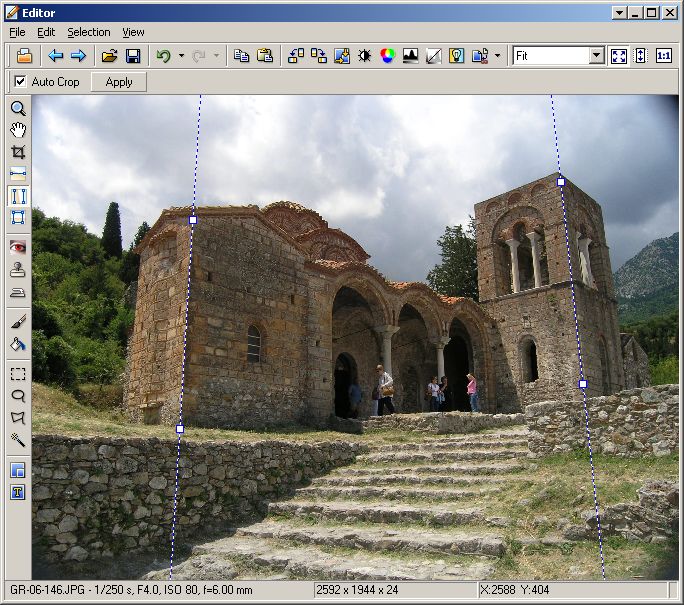Select the Clone Stamp tool
Viewport: 684px width, 605px height.
click(18, 269)
